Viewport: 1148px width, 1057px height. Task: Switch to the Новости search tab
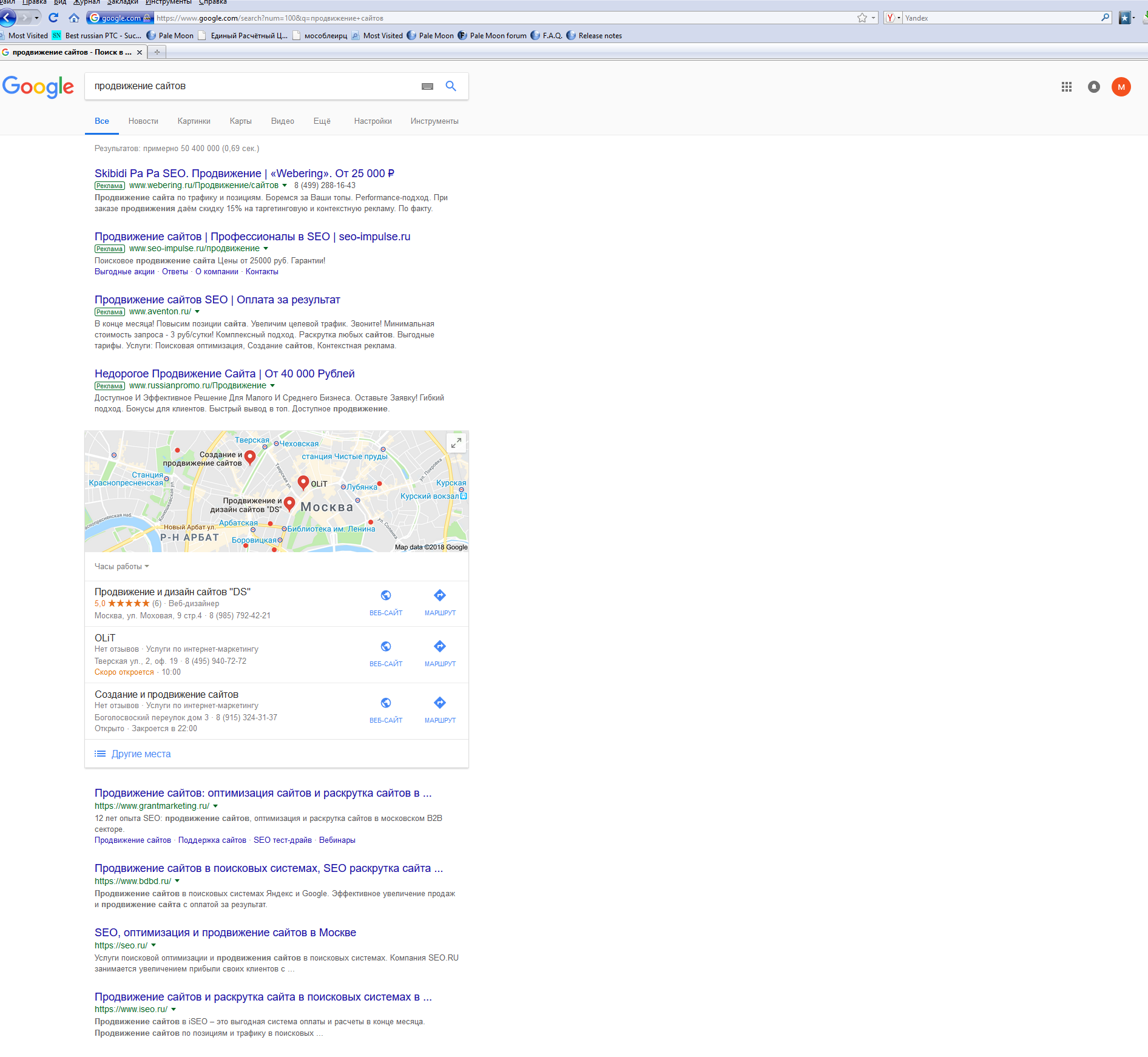[143, 121]
